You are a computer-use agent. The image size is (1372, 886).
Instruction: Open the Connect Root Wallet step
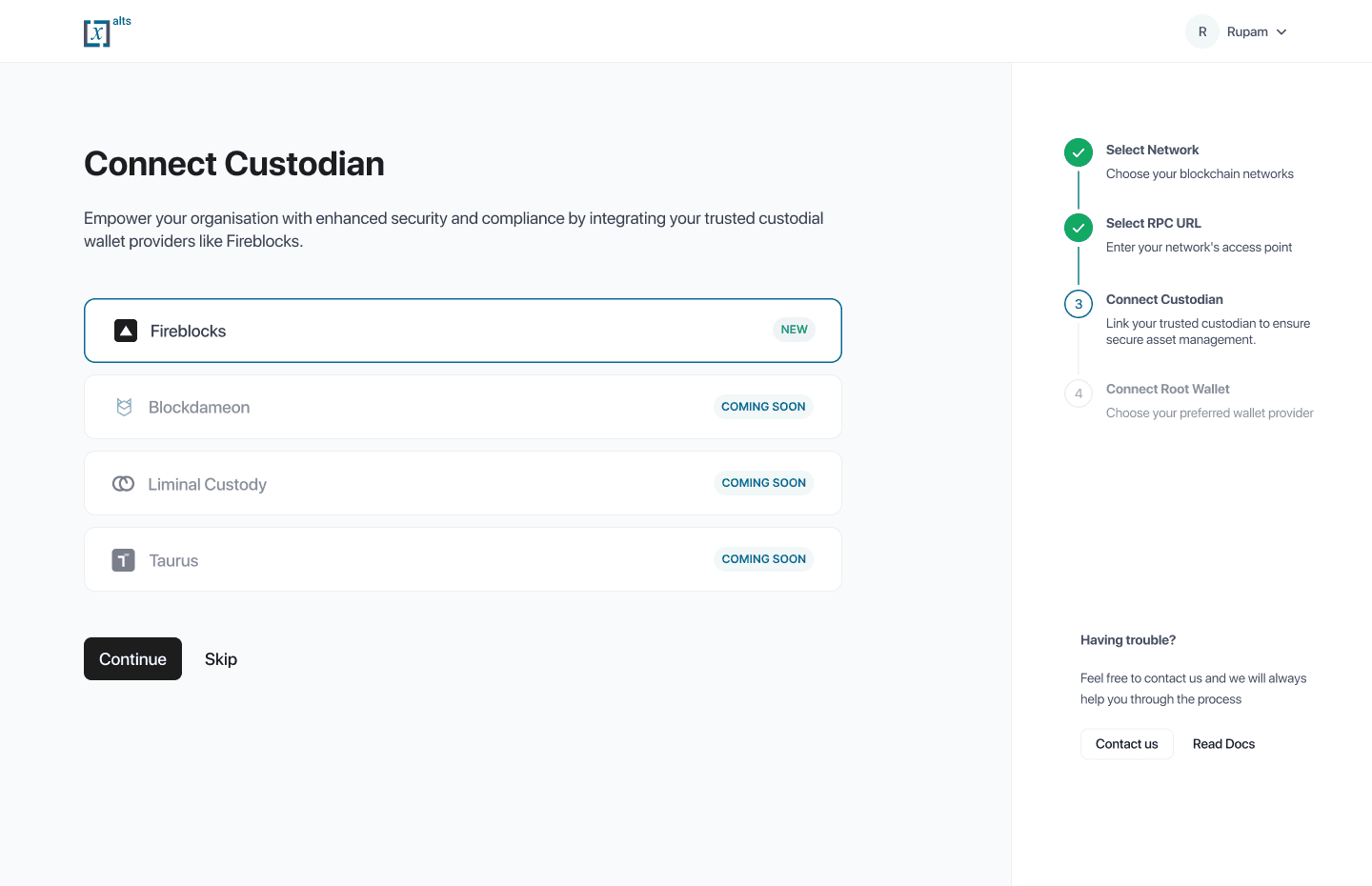[x=1167, y=389]
